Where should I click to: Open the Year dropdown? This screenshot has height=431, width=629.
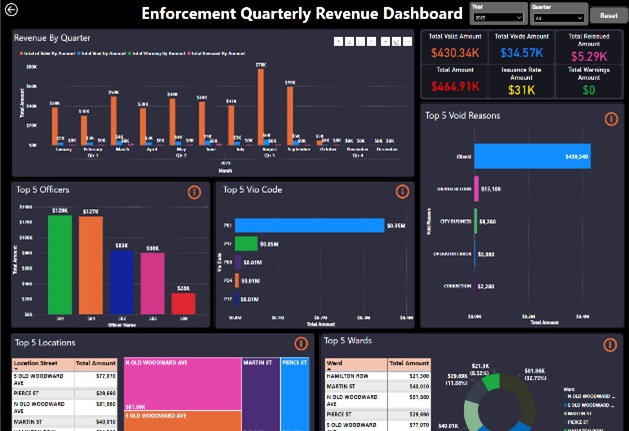pyautogui.click(x=498, y=17)
